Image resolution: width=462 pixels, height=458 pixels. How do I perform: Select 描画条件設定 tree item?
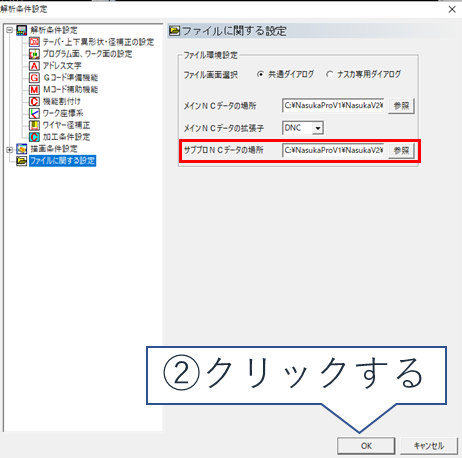click(54, 149)
